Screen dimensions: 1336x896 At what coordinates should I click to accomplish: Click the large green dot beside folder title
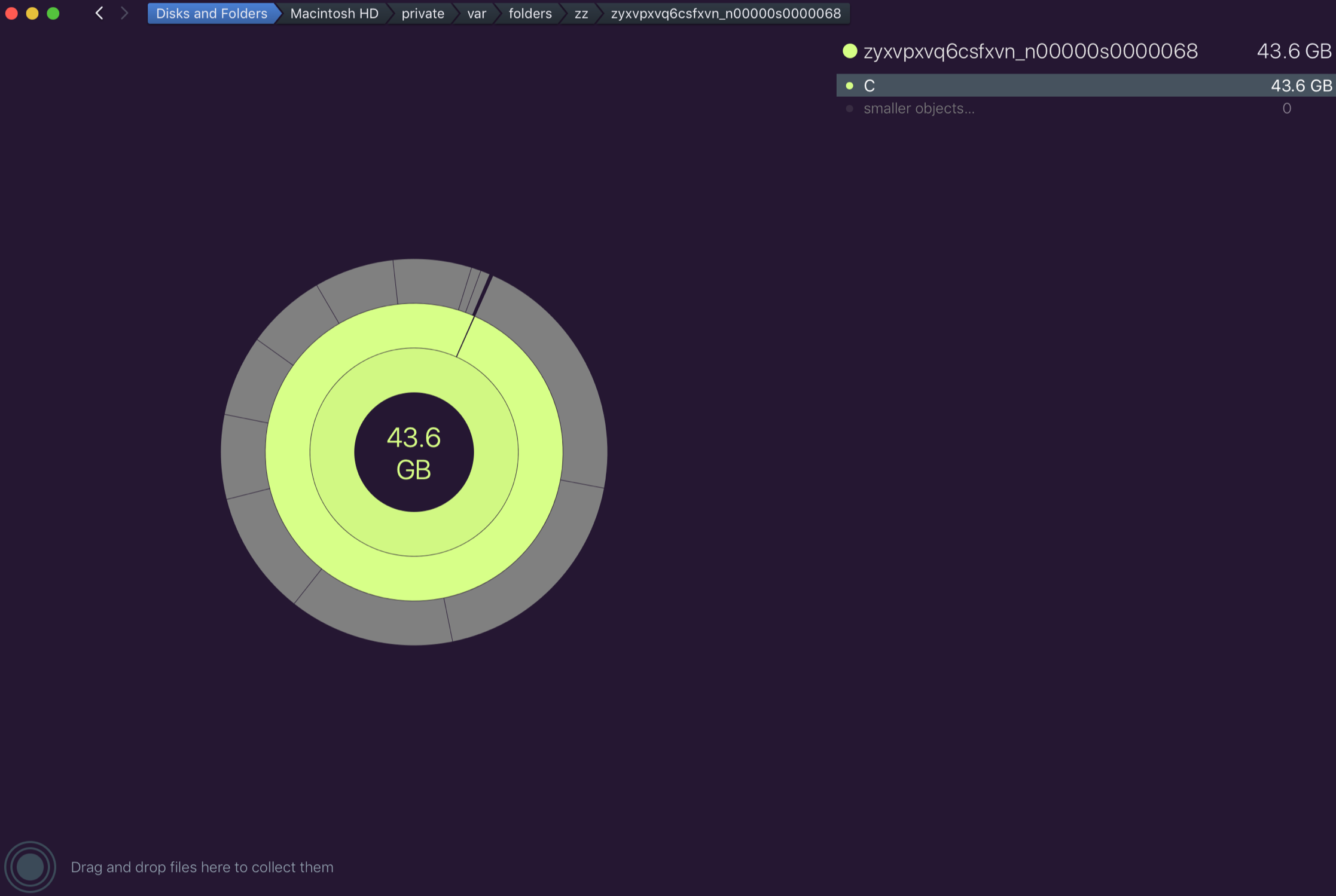[x=850, y=51]
